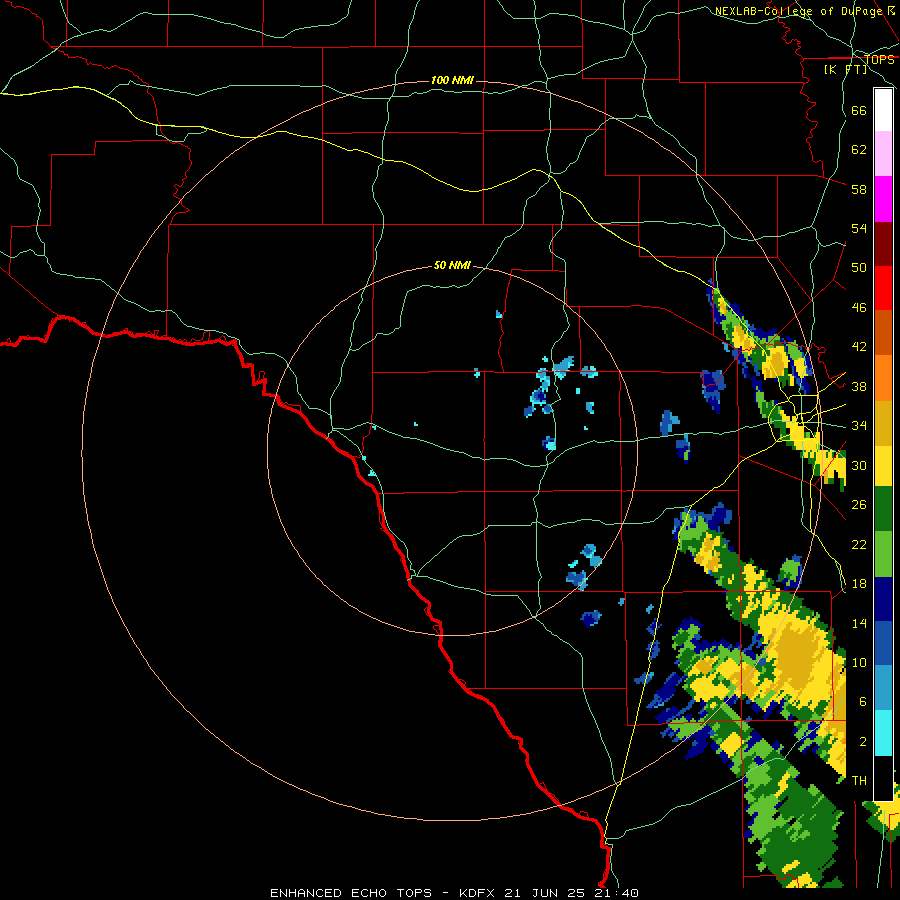Click the white swatch in the tops legend

tap(883, 110)
